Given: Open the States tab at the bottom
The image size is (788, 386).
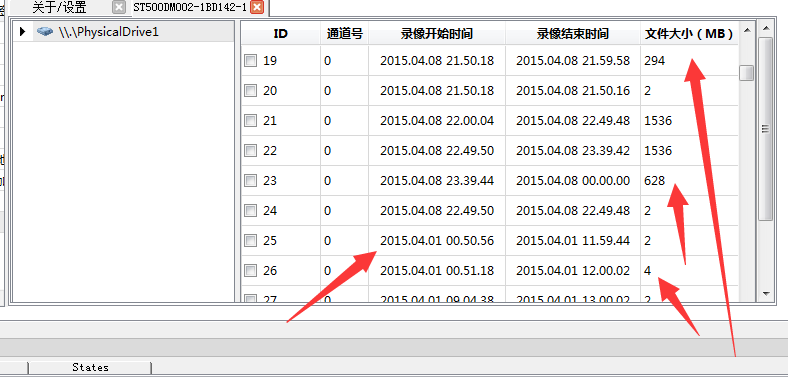Looking at the screenshot, I should [90, 367].
